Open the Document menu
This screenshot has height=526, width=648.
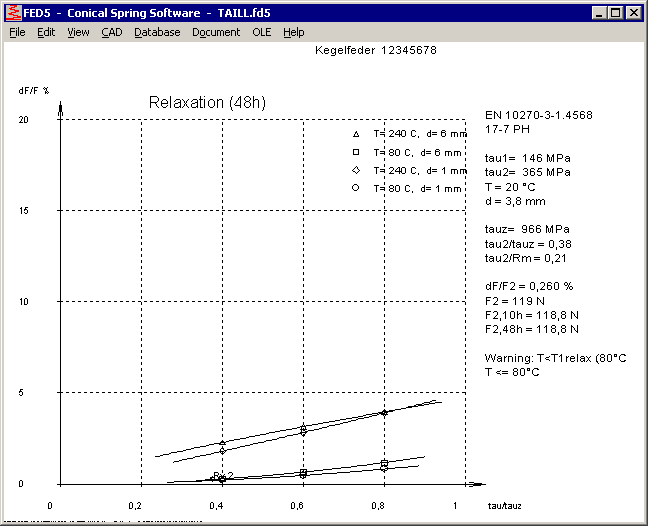pyautogui.click(x=216, y=32)
